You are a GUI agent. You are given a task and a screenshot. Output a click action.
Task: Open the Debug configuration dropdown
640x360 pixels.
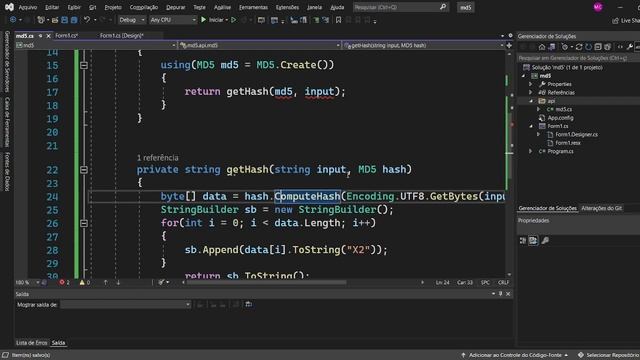tap(131, 20)
